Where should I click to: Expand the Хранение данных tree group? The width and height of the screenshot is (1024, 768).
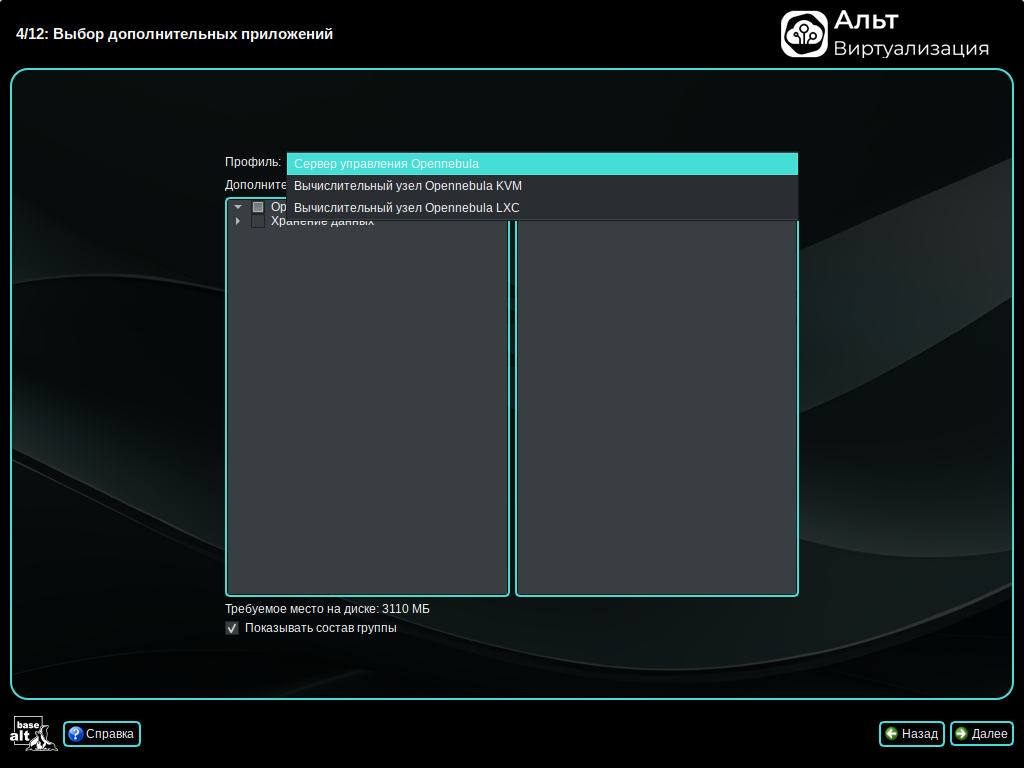(x=238, y=222)
